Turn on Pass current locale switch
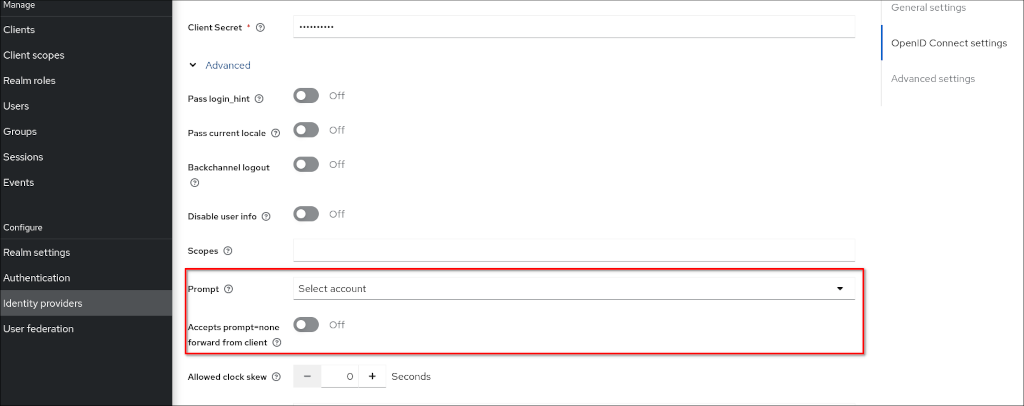This screenshot has width=1024, height=406. [306, 130]
